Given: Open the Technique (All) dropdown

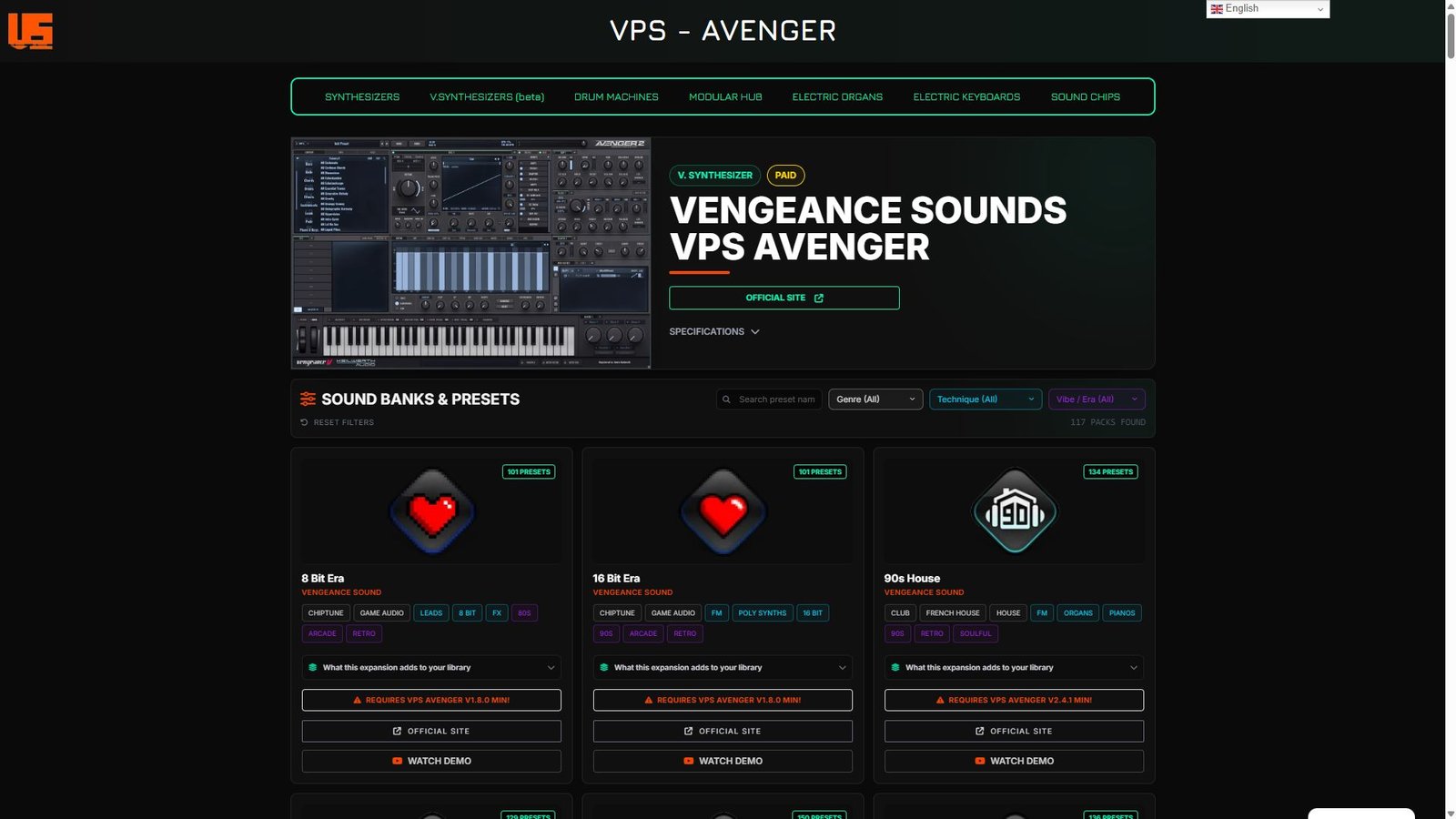Looking at the screenshot, I should coord(985,399).
